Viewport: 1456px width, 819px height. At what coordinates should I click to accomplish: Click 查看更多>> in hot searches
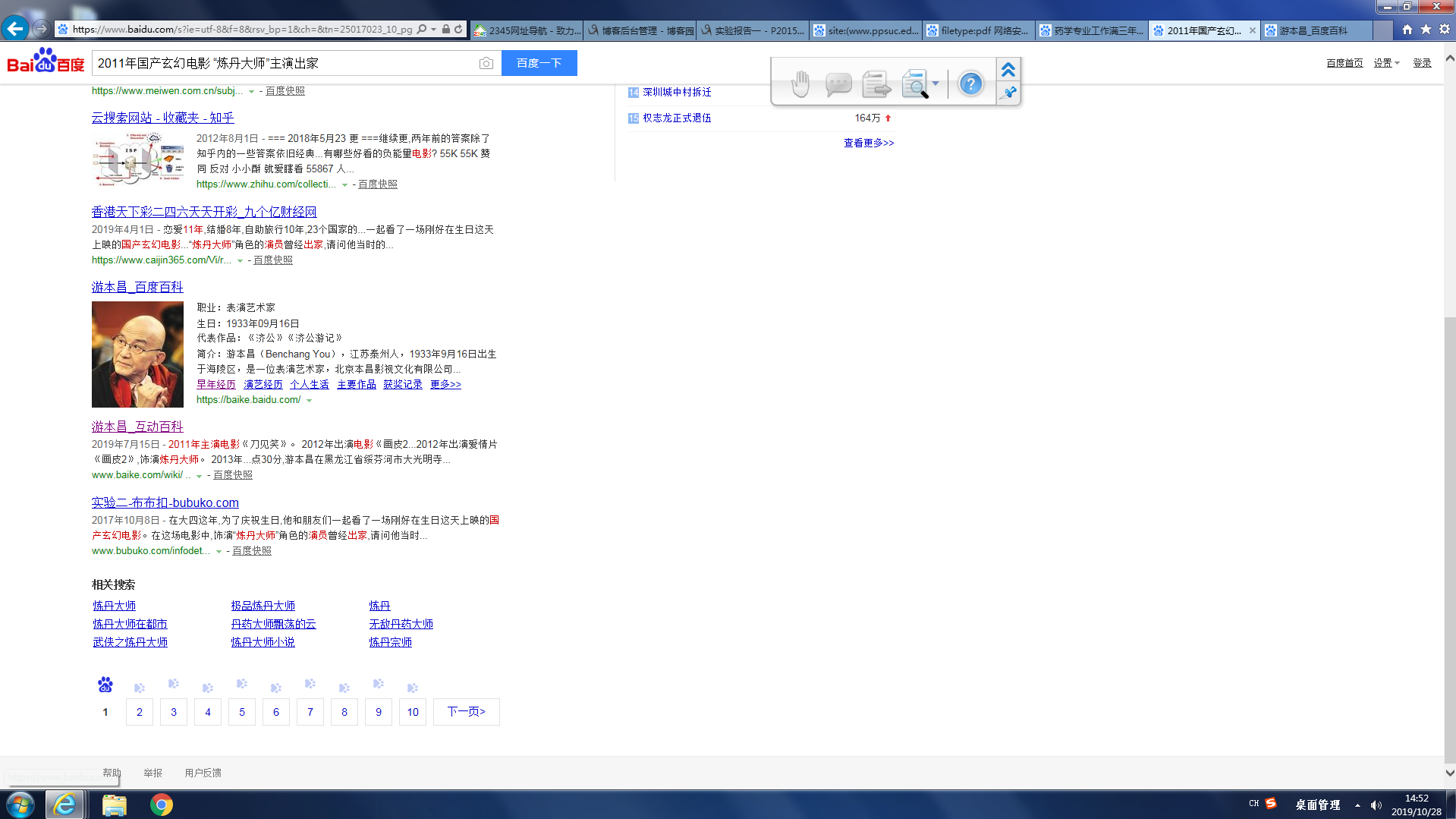[x=869, y=143]
